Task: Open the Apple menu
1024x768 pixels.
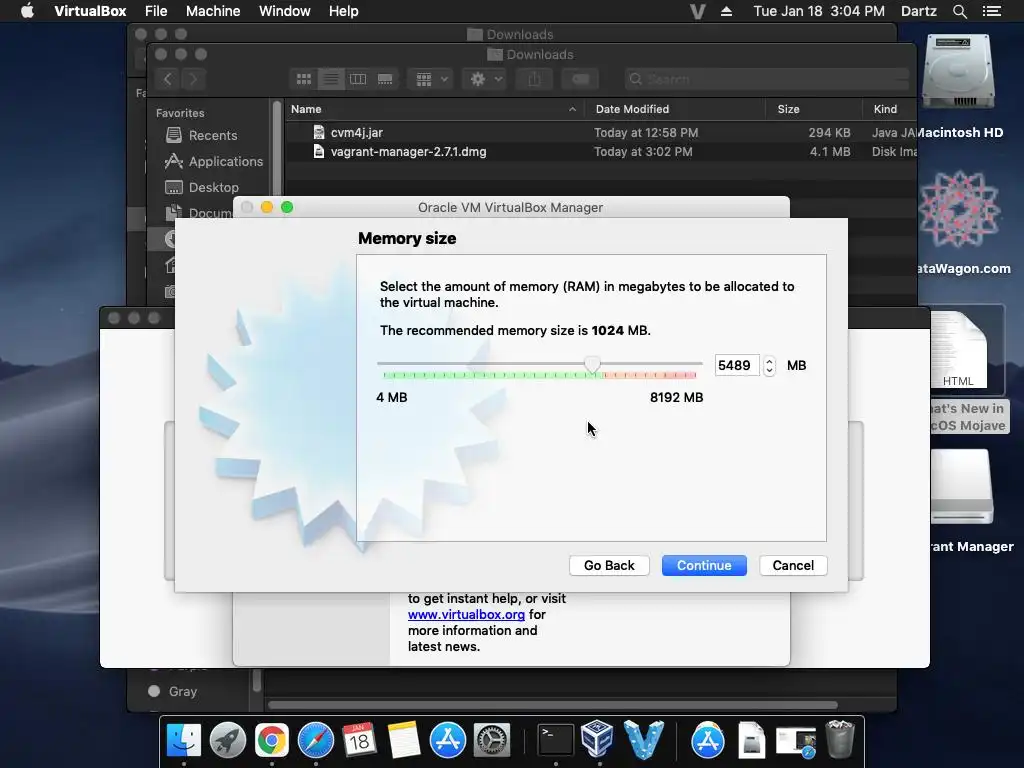Action: pyautogui.click(x=27, y=11)
